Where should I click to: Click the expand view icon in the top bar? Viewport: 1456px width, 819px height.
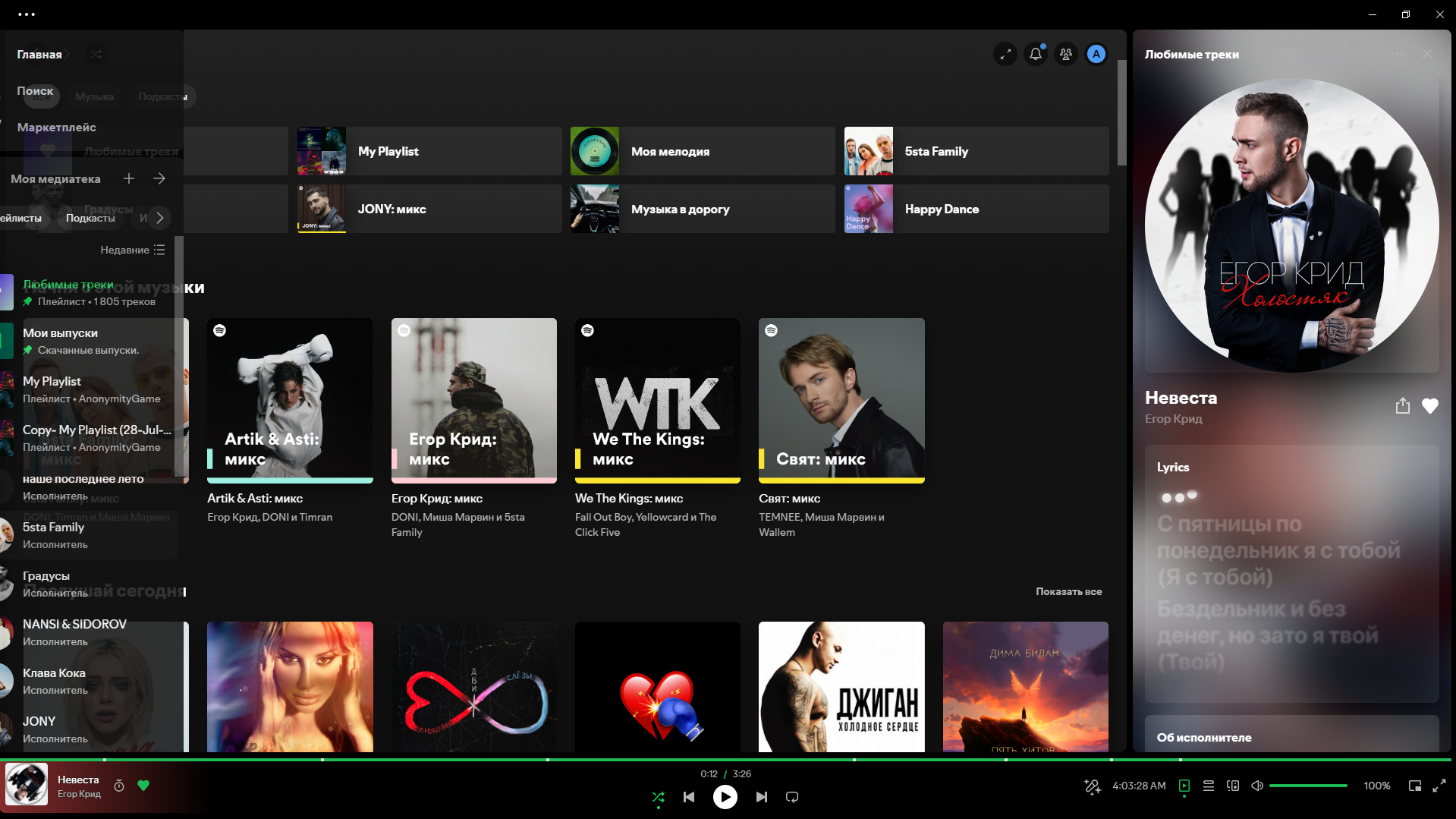[1005, 54]
